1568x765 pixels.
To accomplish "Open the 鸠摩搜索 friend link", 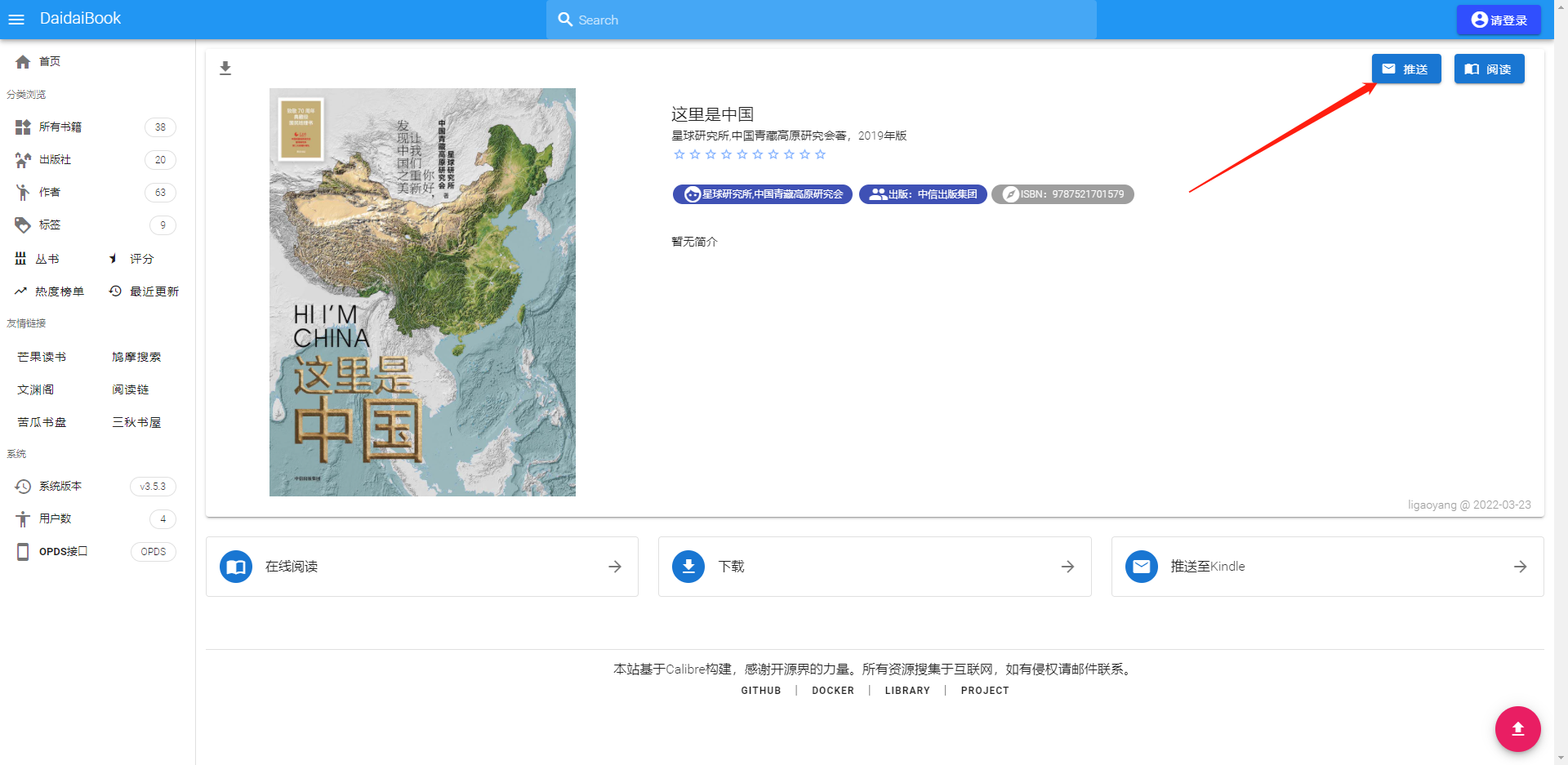I will [x=136, y=357].
